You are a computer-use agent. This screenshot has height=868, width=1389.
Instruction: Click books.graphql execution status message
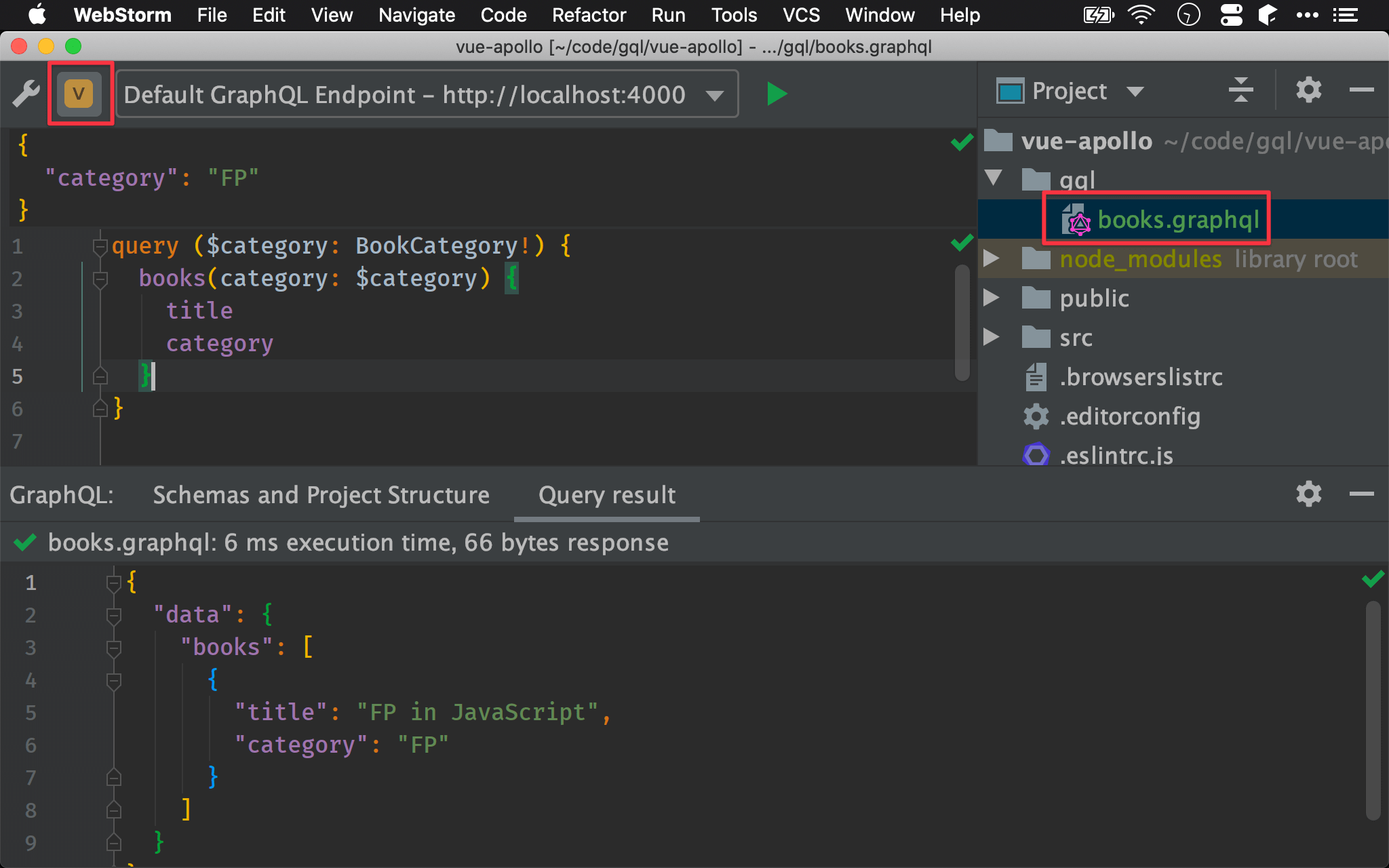[358, 542]
